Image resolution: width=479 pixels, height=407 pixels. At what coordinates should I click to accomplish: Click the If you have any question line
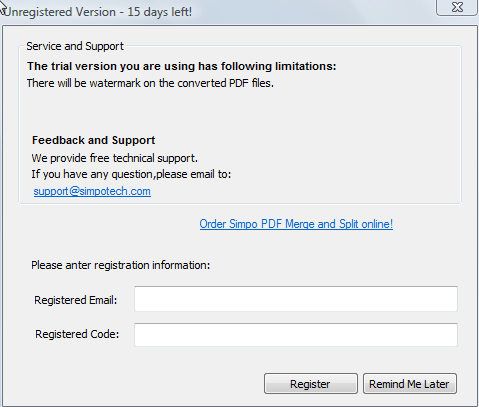[131, 174]
